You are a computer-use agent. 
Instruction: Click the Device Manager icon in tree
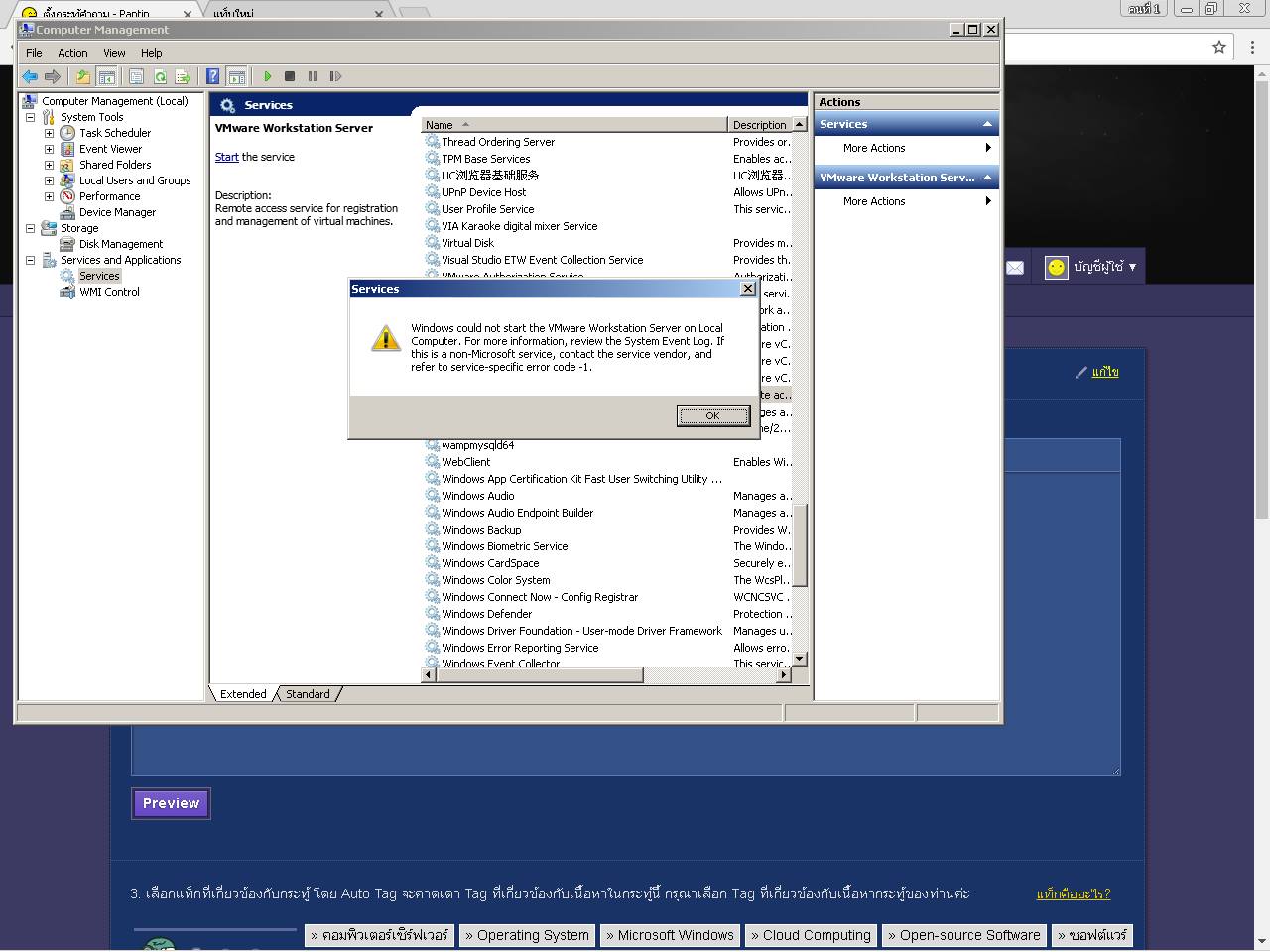[x=67, y=212]
